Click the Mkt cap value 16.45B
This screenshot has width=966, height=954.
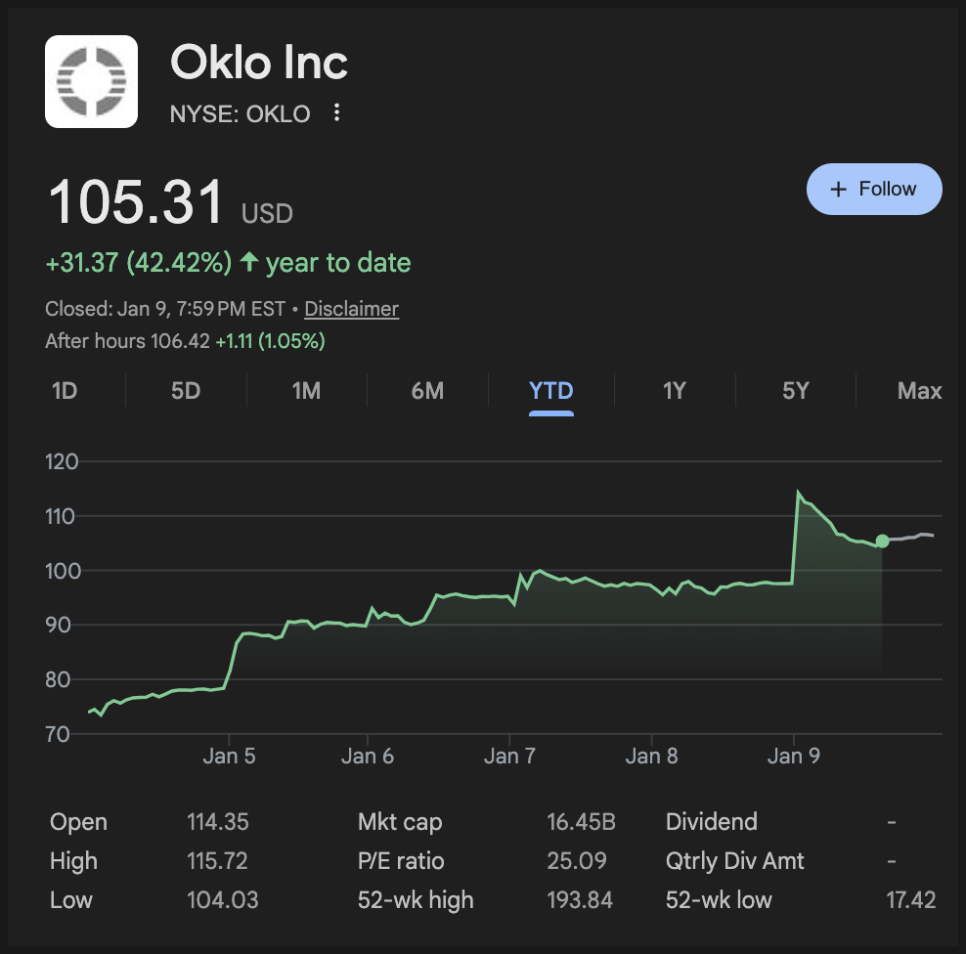[x=580, y=822]
